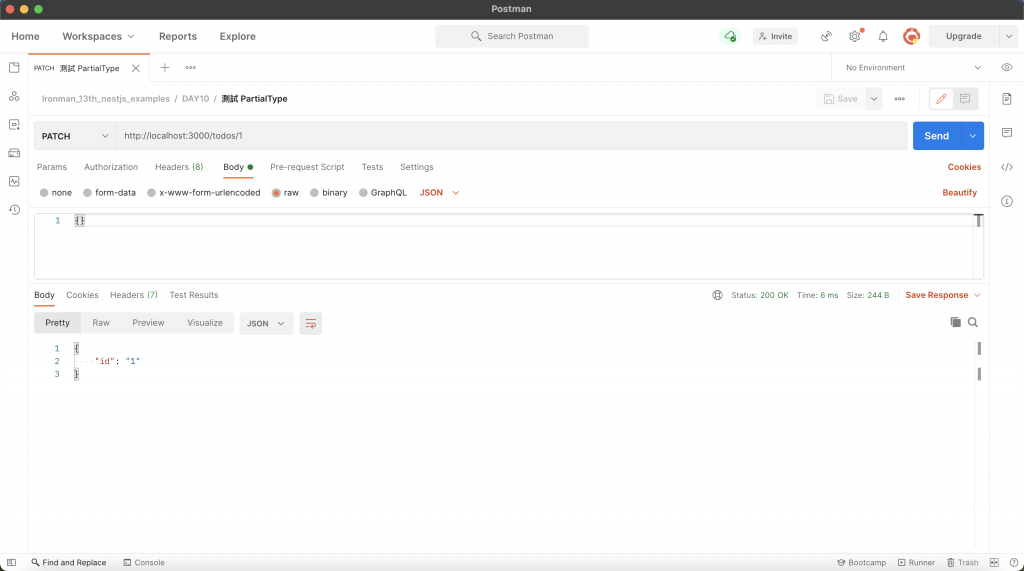Click the cloud sync status icon
Image resolution: width=1024 pixels, height=571 pixels.
[x=729, y=37]
